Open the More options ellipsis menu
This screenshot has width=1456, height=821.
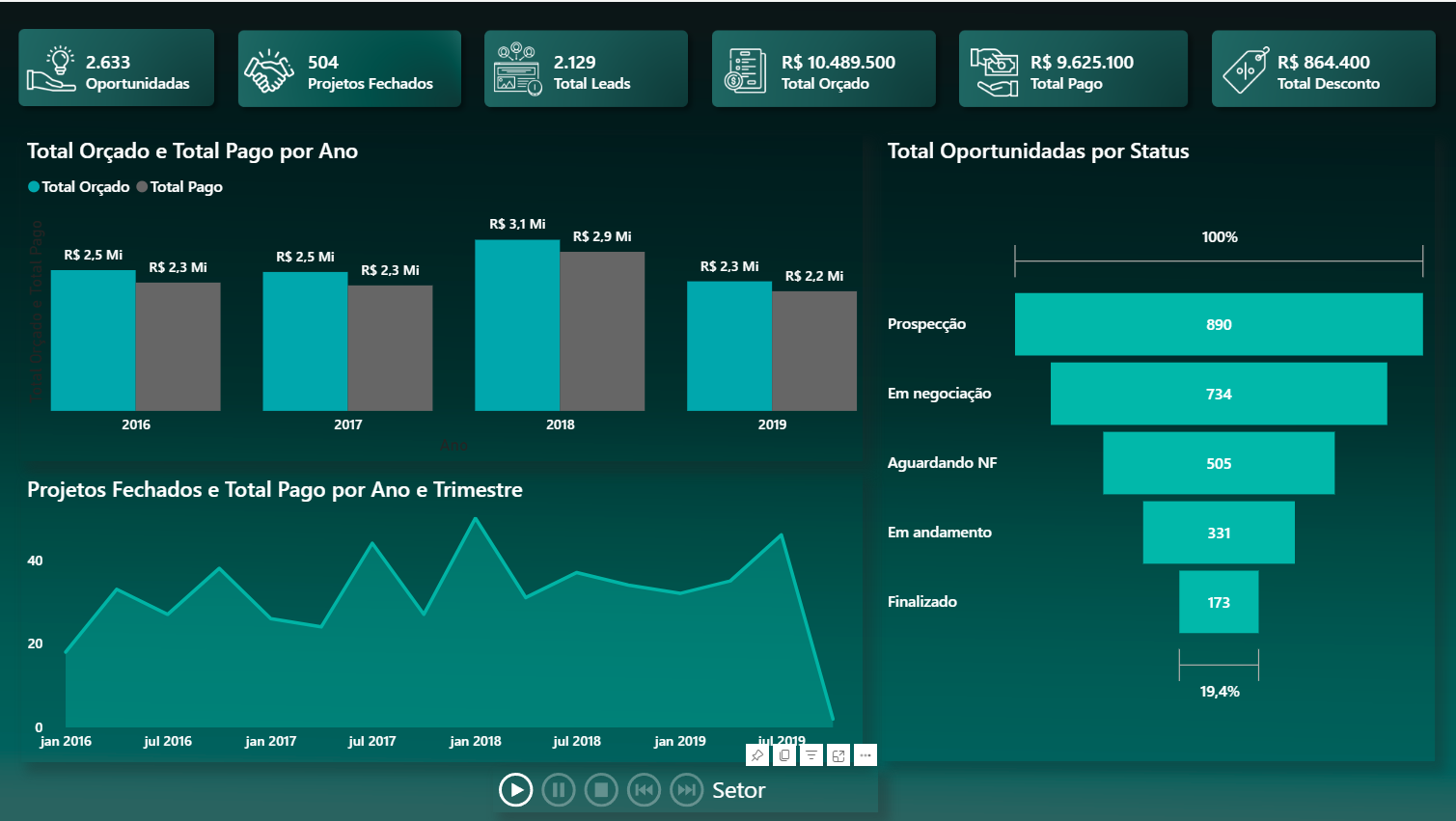pos(865,755)
